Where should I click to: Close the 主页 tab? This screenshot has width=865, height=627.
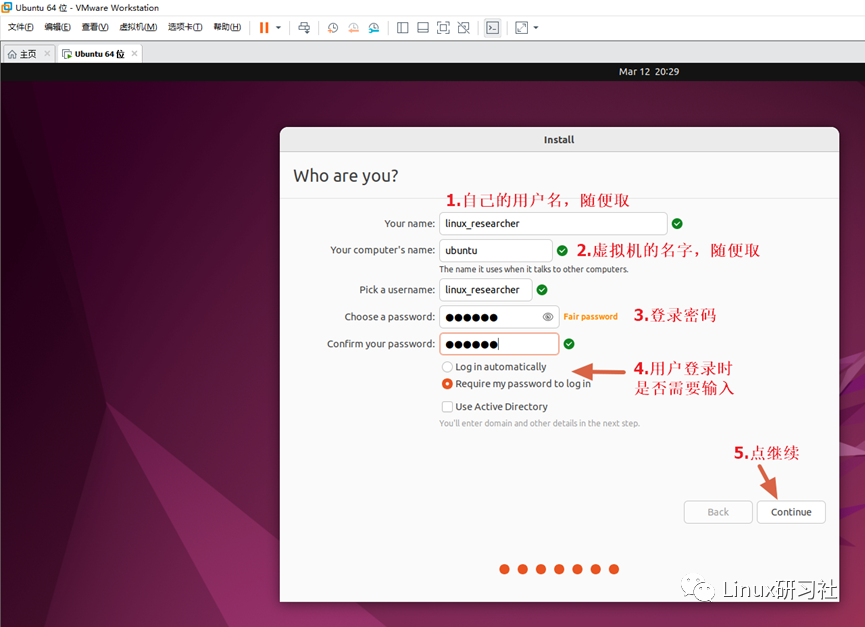(47, 53)
